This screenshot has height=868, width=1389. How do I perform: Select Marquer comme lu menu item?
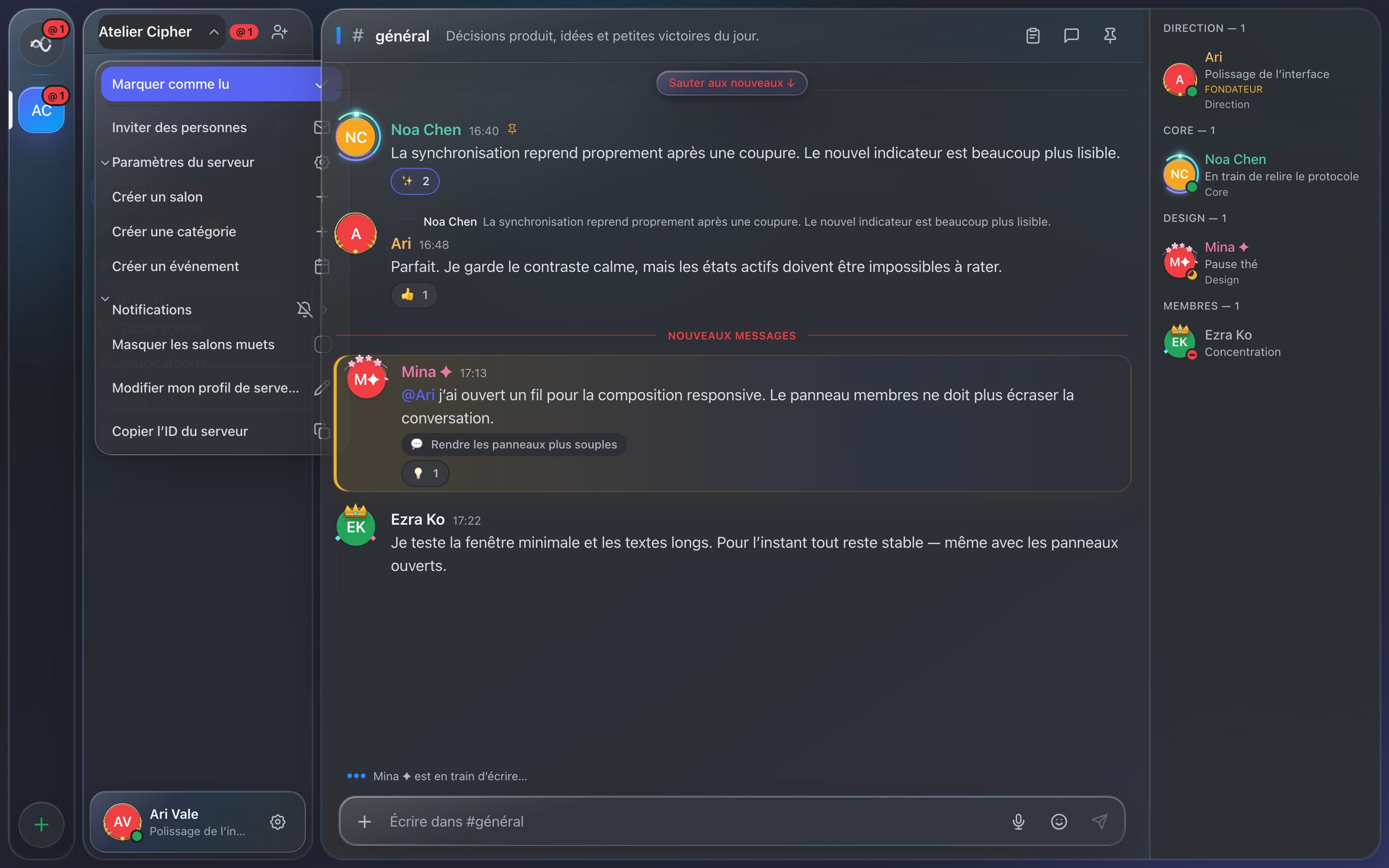click(221, 84)
